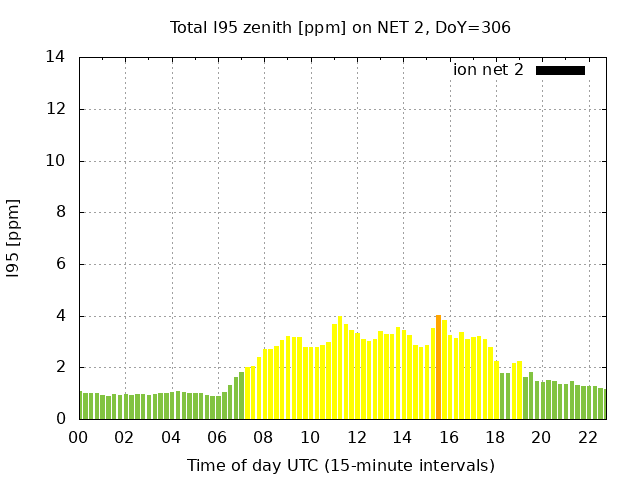Click the first yellow bar after 07:00
This screenshot has height=480, width=640.
click(x=247, y=394)
